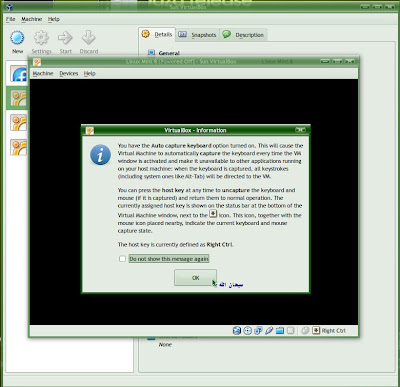The height and width of the screenshot is (387, 400).
Task: Open Machine menu in Linux Mint VM window
Action: (x=43, y=73)
